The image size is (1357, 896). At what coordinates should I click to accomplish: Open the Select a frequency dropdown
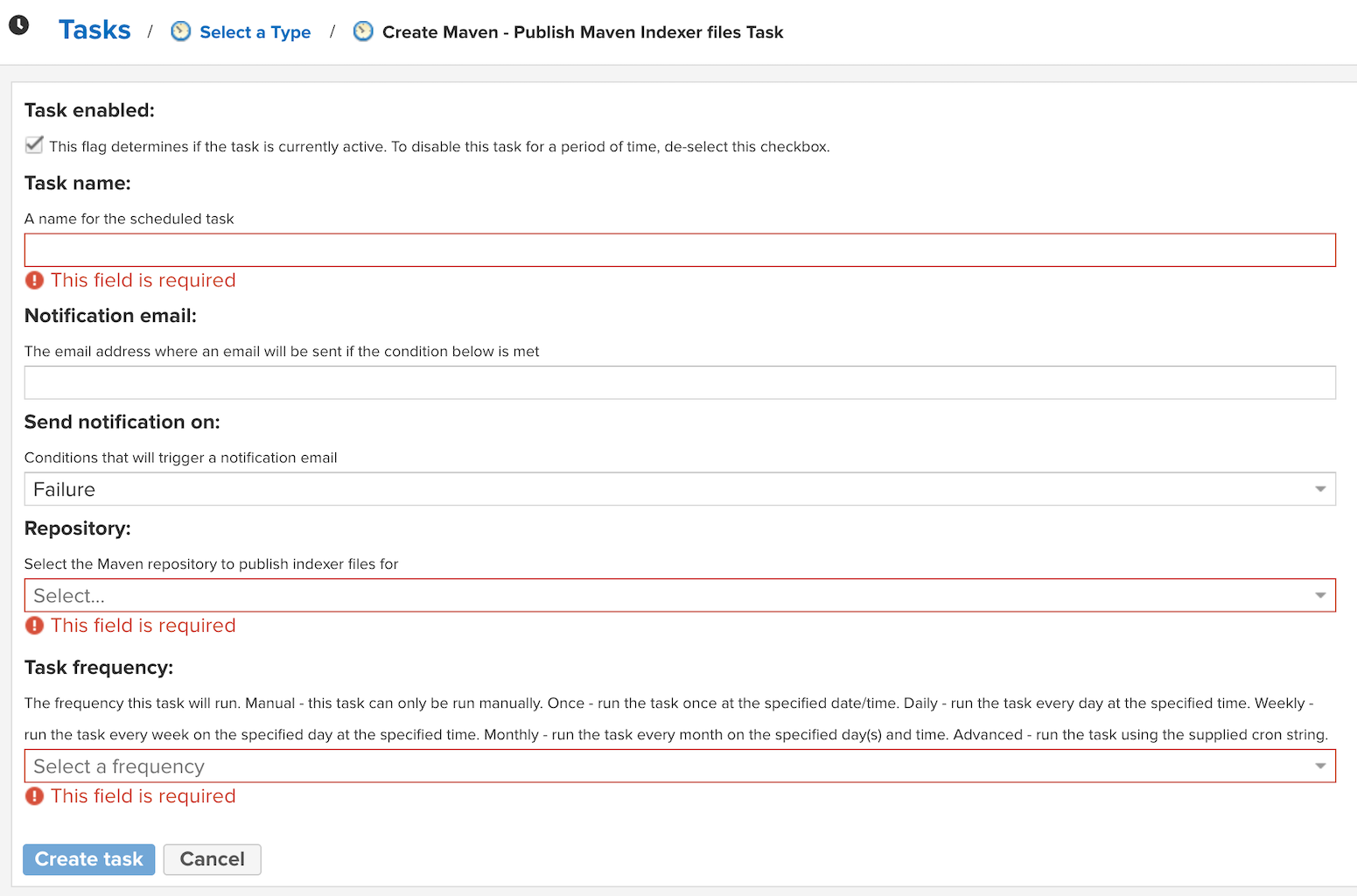680,766
